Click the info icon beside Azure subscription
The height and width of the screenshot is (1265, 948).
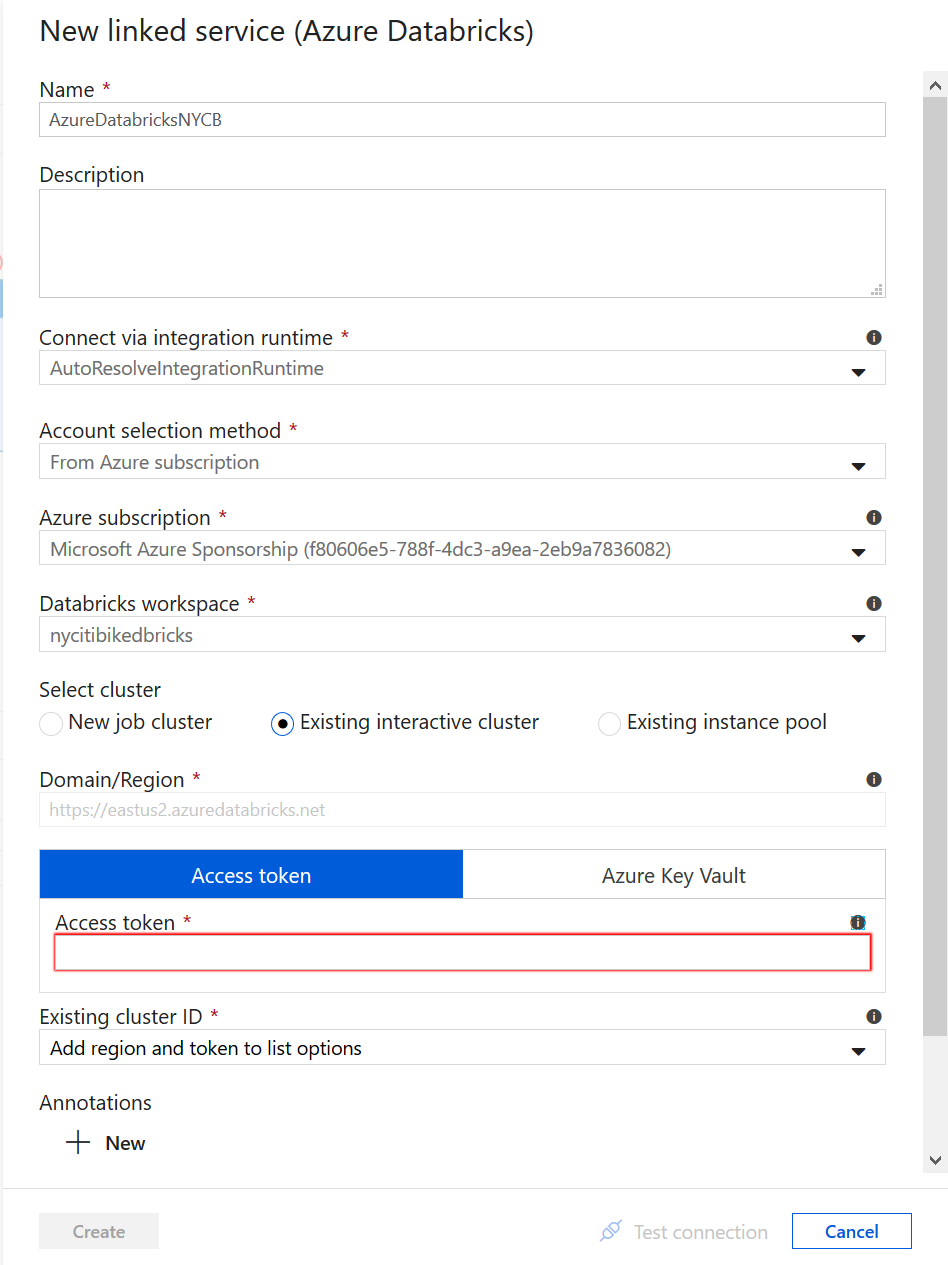[874, 517]
